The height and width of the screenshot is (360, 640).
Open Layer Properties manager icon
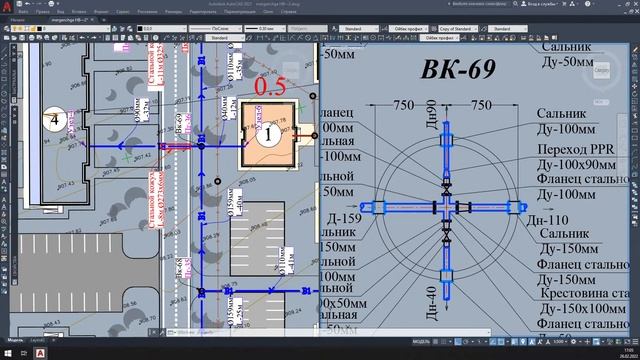(7, 29)
